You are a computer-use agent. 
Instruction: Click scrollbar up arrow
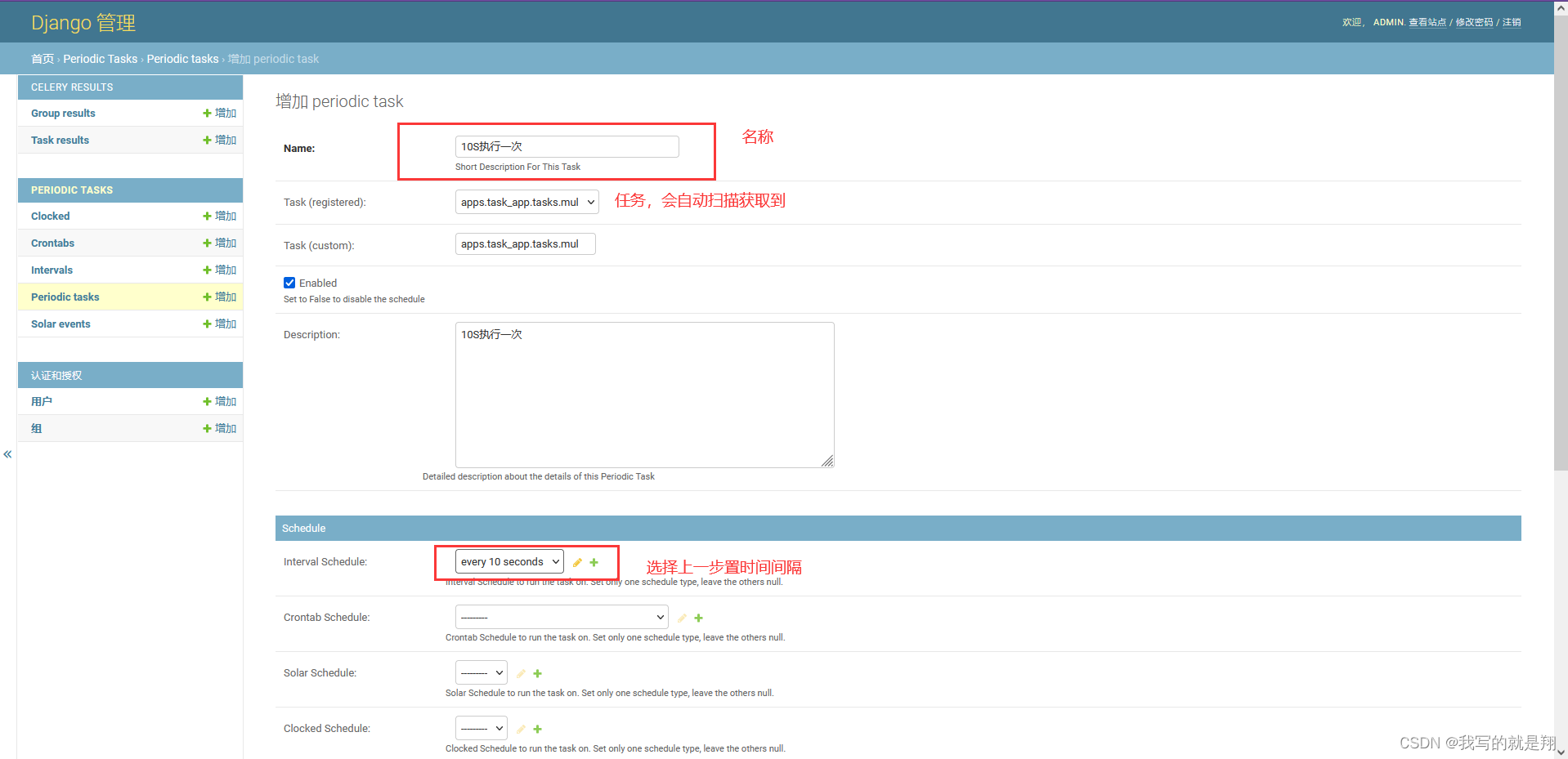pos(1561,7)
